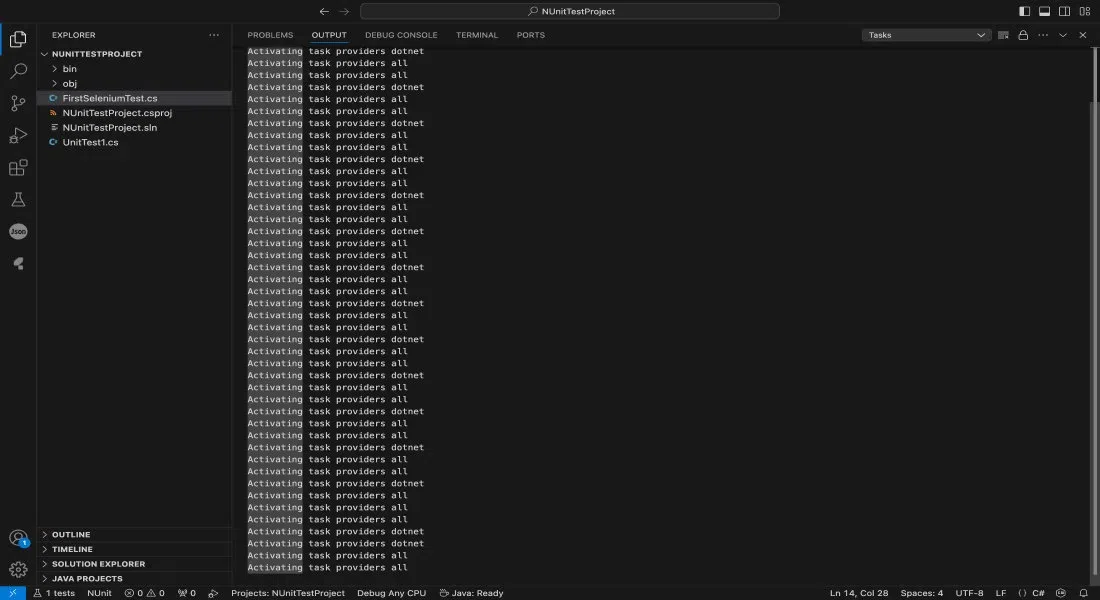Screen dimensions: 1100x600
Task: Toggle the primary side bar layout icon
Action: [x=1024, y=11]
